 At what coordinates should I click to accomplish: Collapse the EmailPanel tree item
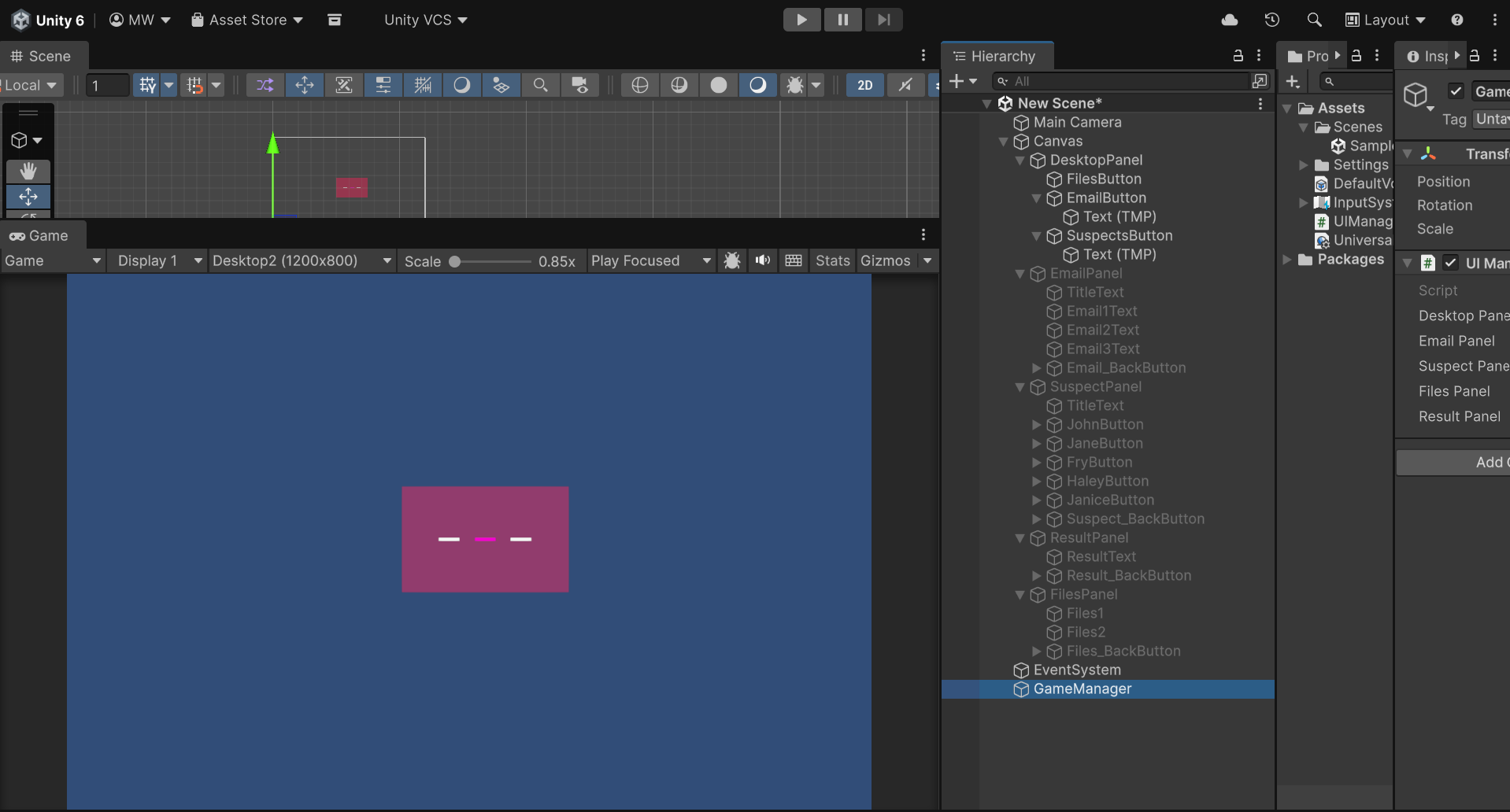pos(1020,274)
